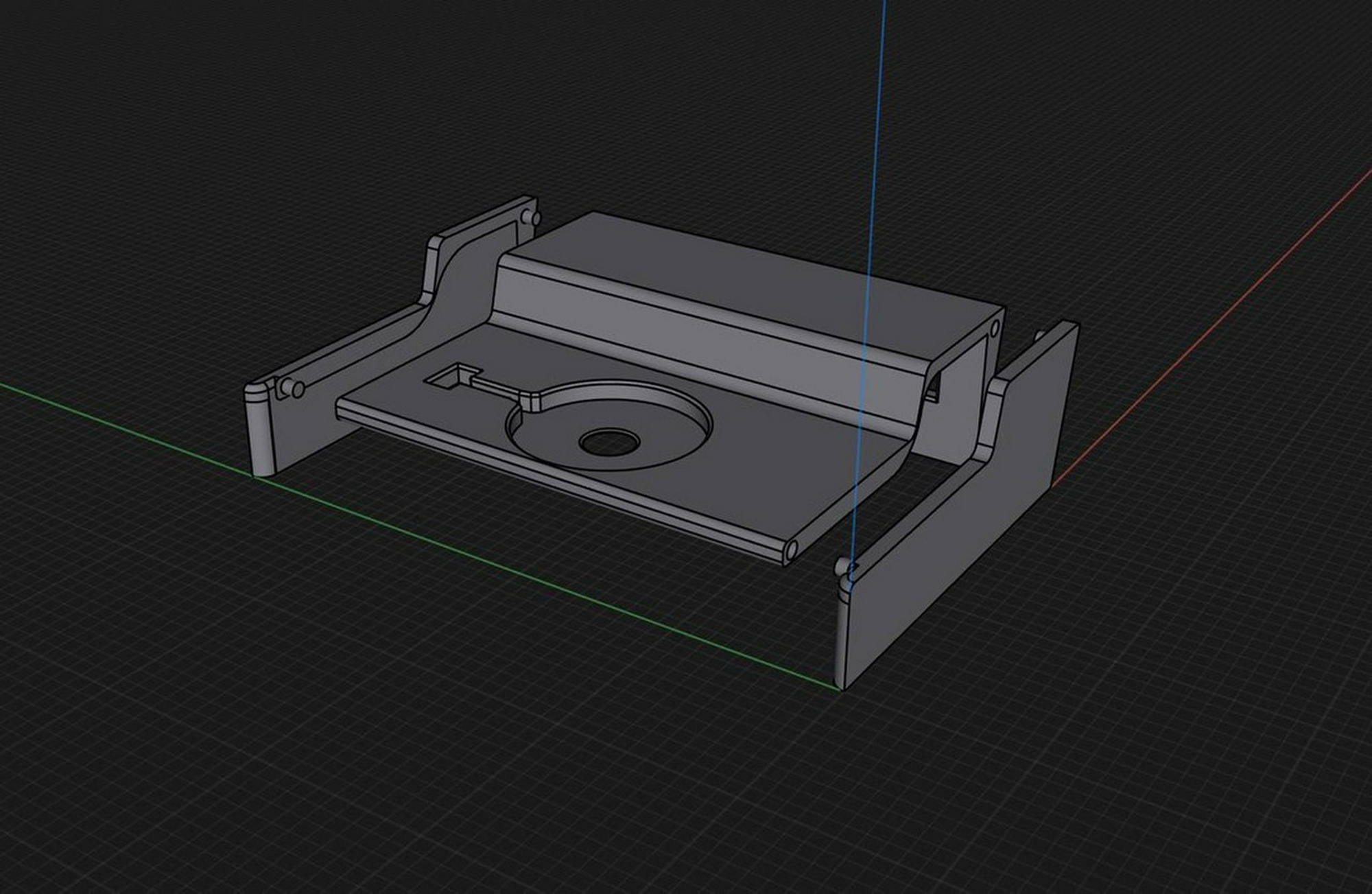This screenshot has width=1372, height=894.
Task: Select the round hole on raised block's right end
Action: click(x=995, y=329)
